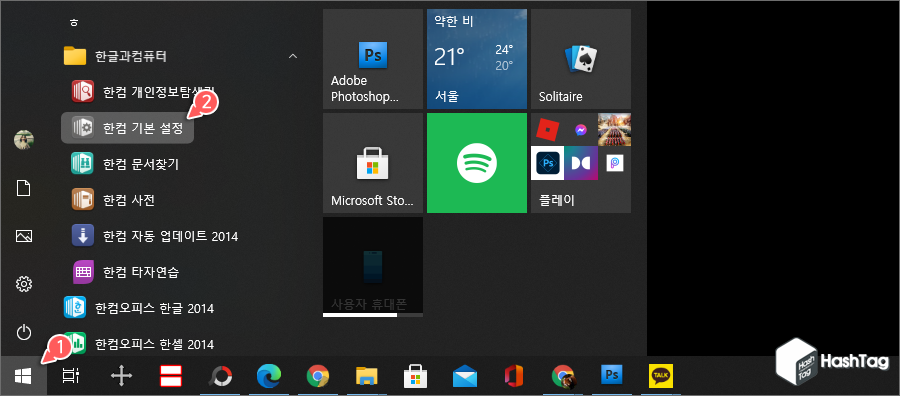The height and width of the screenshot is (396, 900).
Task: Open the Adobe Photoshop tile
Action: point(373,59)
